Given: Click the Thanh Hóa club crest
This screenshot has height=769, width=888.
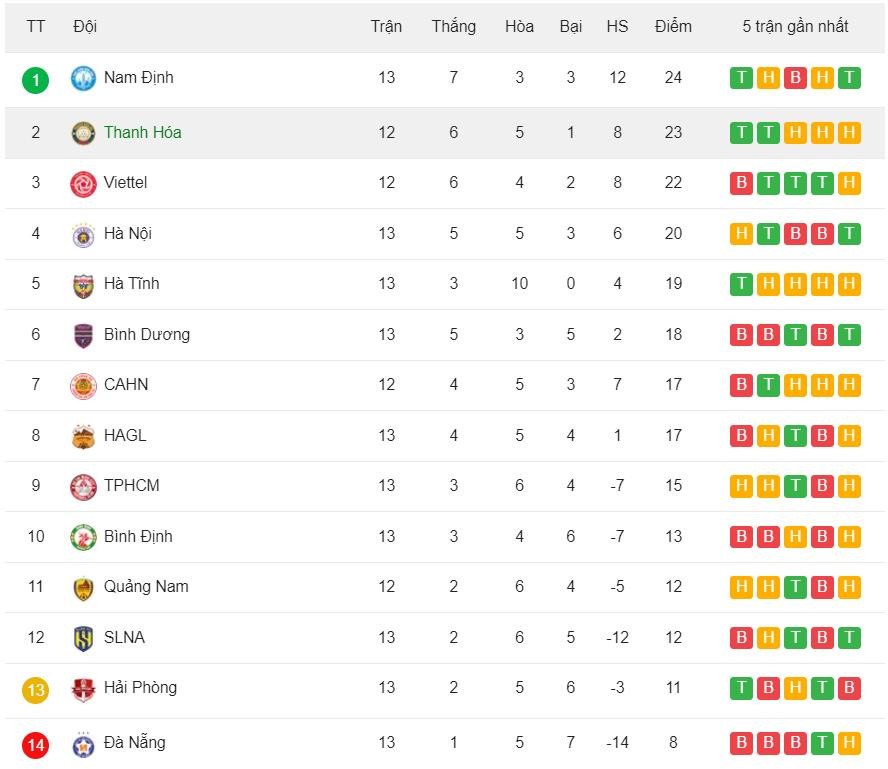Looking at the screenshot, I should point(83,133).
